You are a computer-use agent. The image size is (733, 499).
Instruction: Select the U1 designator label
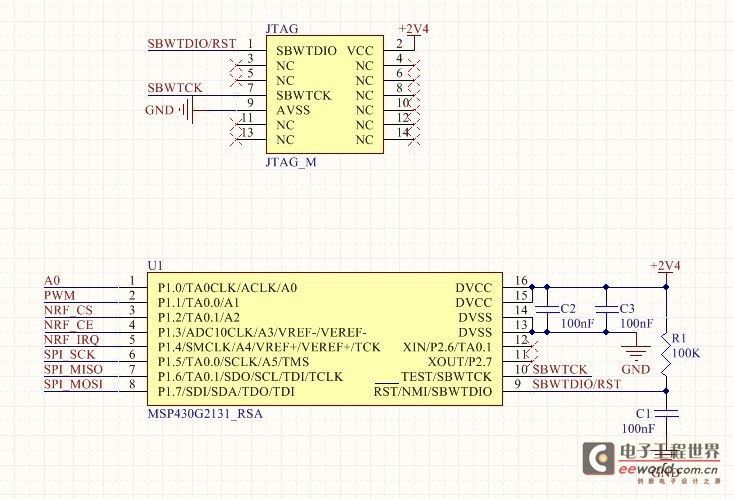pyautogui.click(x=155, y=266)
